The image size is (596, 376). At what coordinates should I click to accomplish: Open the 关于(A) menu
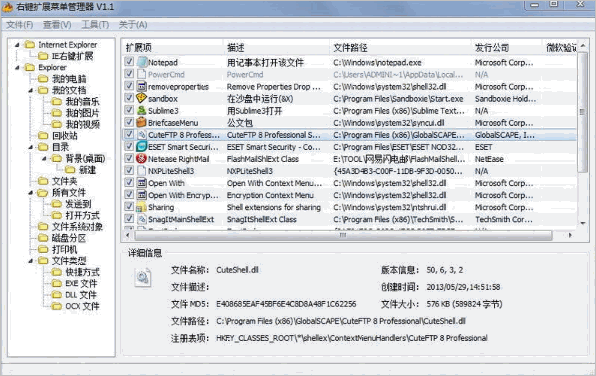pyautogui.click(x=133, y=25)
